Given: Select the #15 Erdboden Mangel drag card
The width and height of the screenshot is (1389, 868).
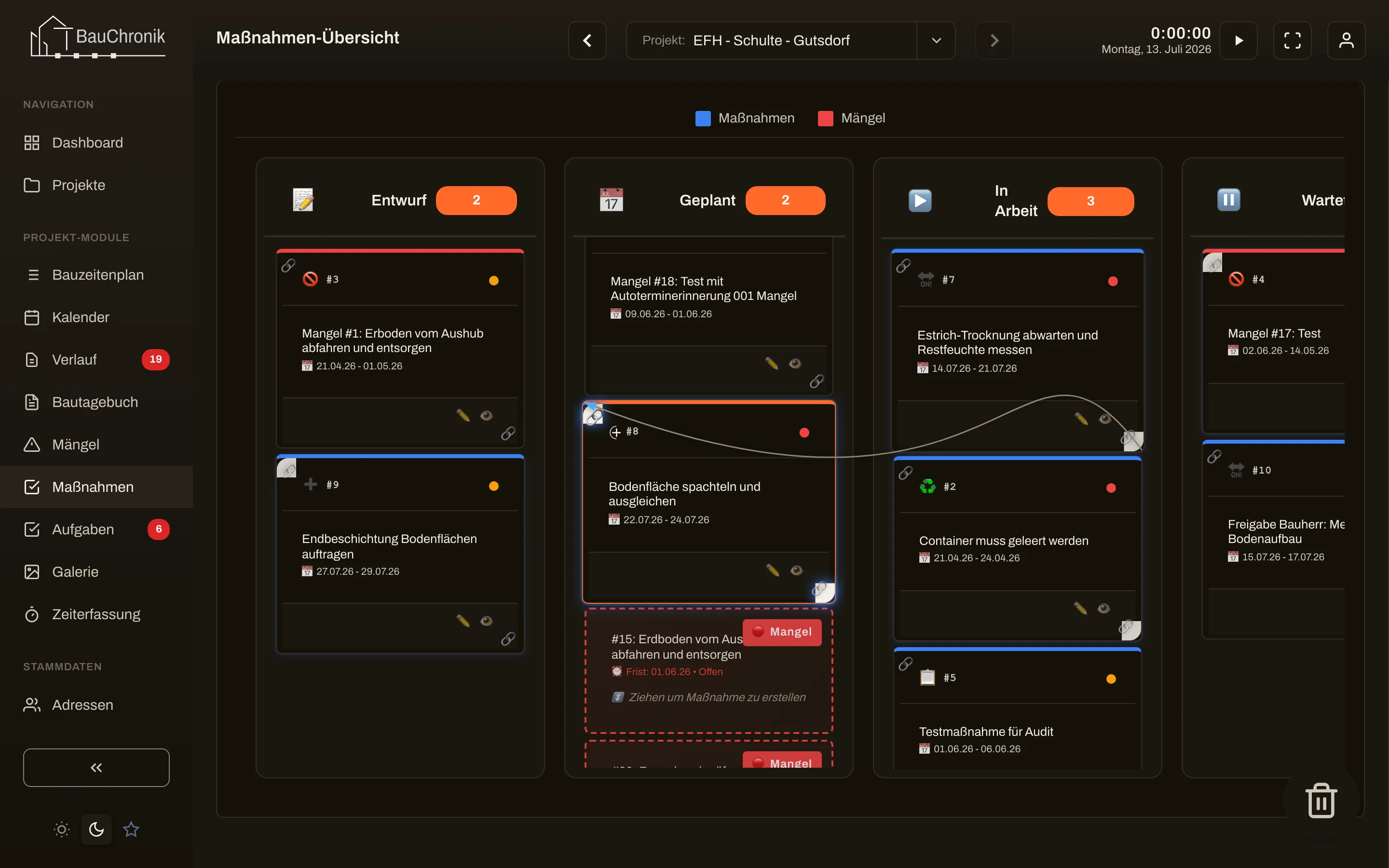Looking at the screenshot, I should tap(709, 670).
